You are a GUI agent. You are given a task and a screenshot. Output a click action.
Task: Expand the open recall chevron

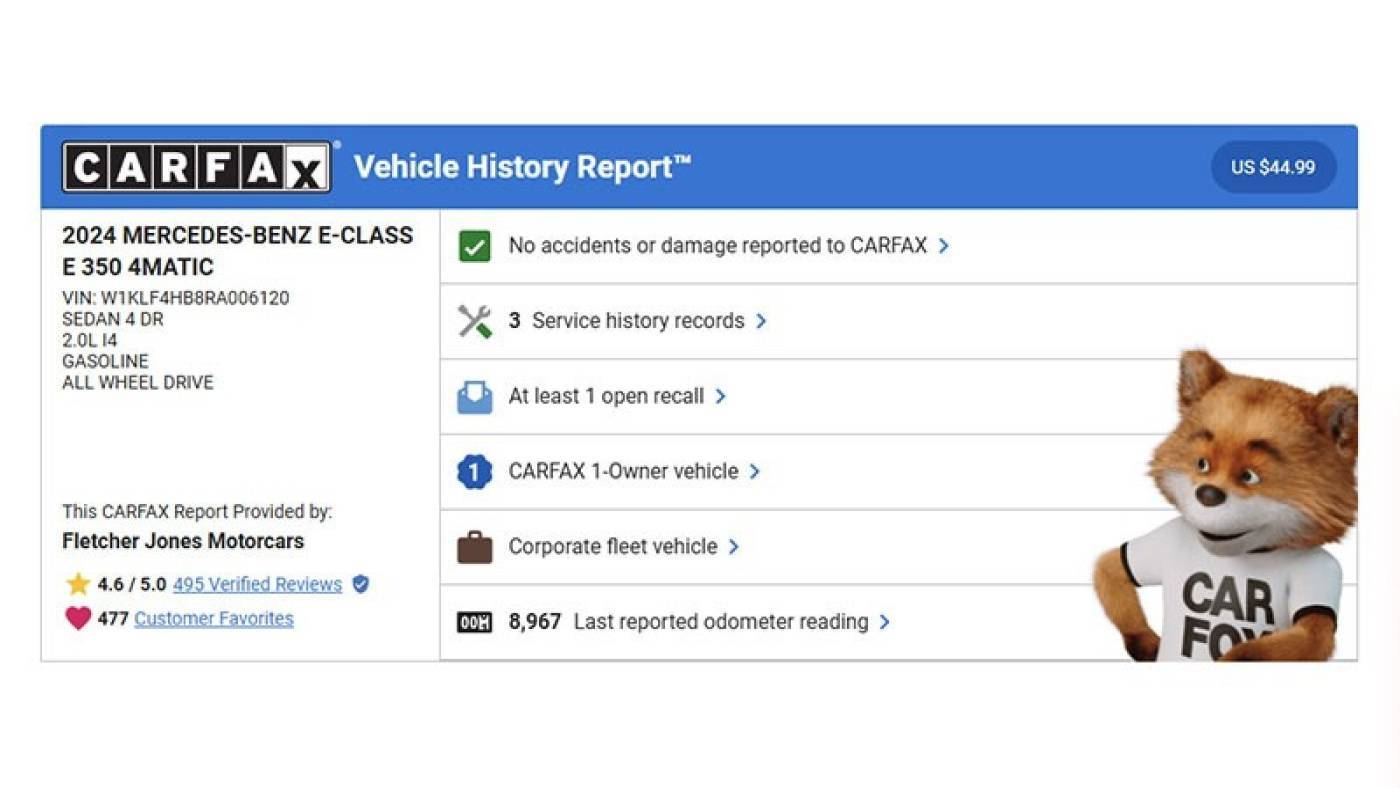(720, 397)
